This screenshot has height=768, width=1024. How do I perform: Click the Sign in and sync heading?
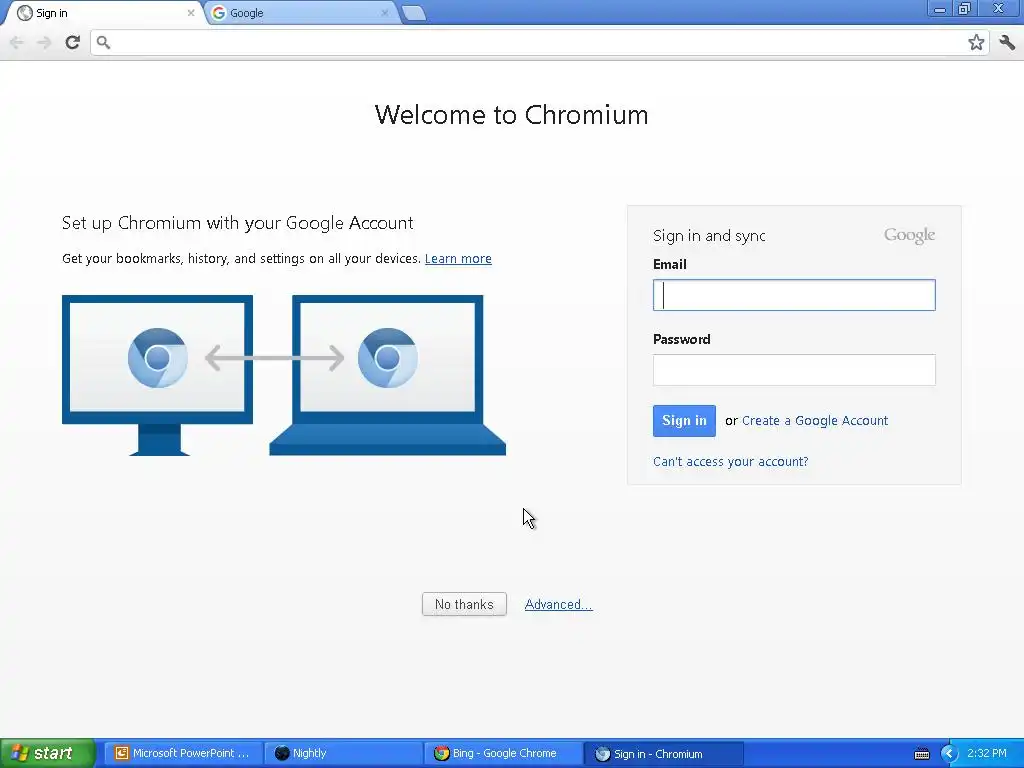click(x=709, y=236)
